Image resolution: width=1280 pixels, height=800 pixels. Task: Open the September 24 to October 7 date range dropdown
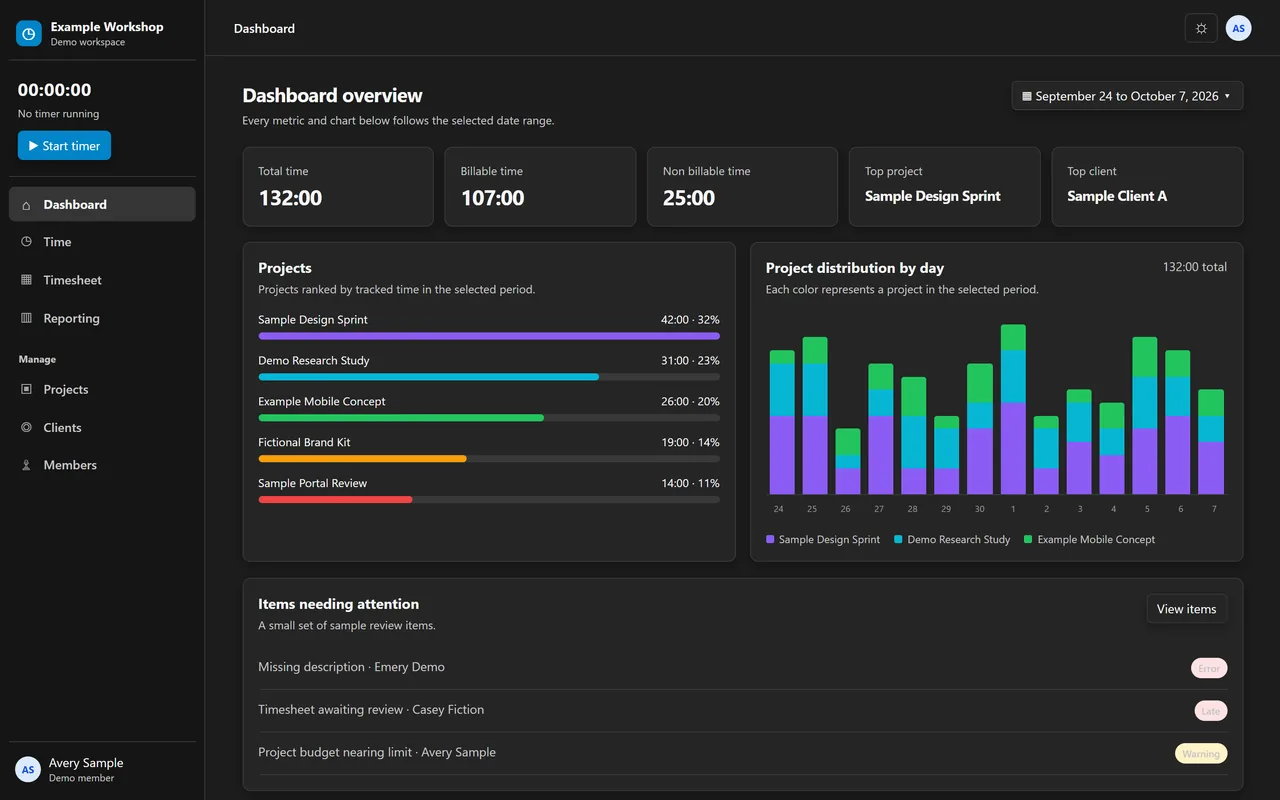[x=1127, y=96]
